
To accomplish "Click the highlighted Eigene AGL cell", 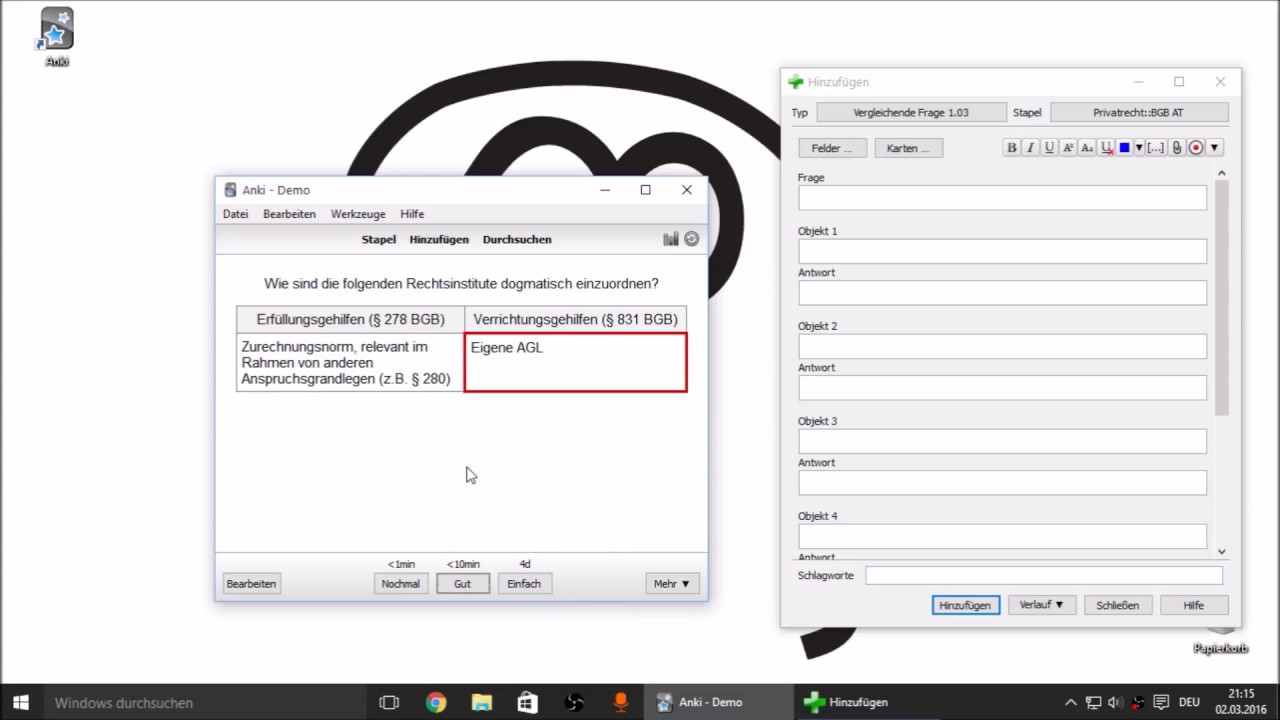I will [x=576, y=362].
